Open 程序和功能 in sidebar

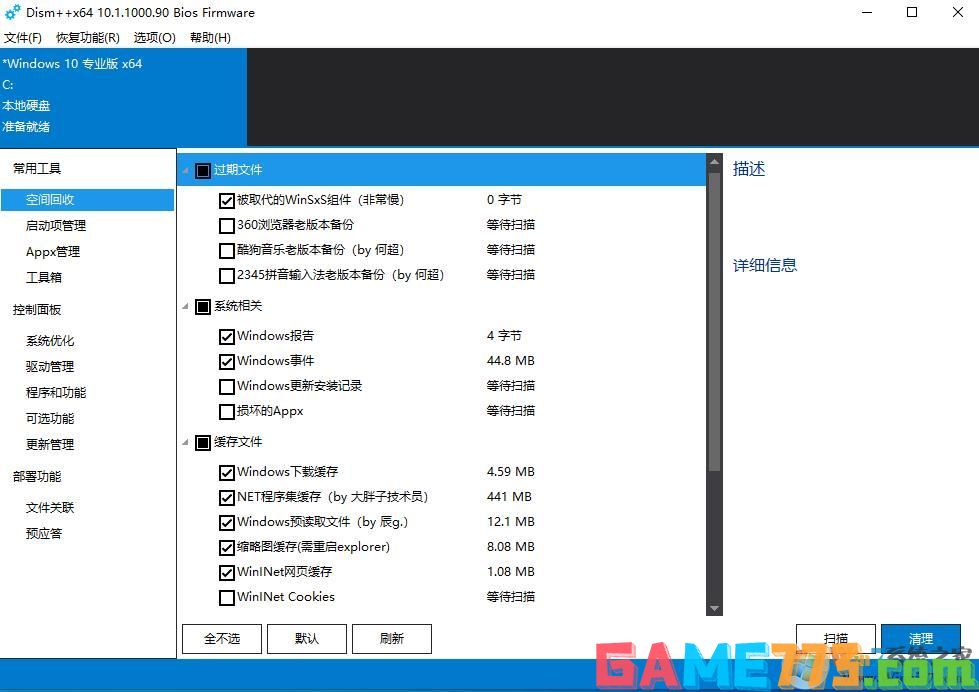56,393
